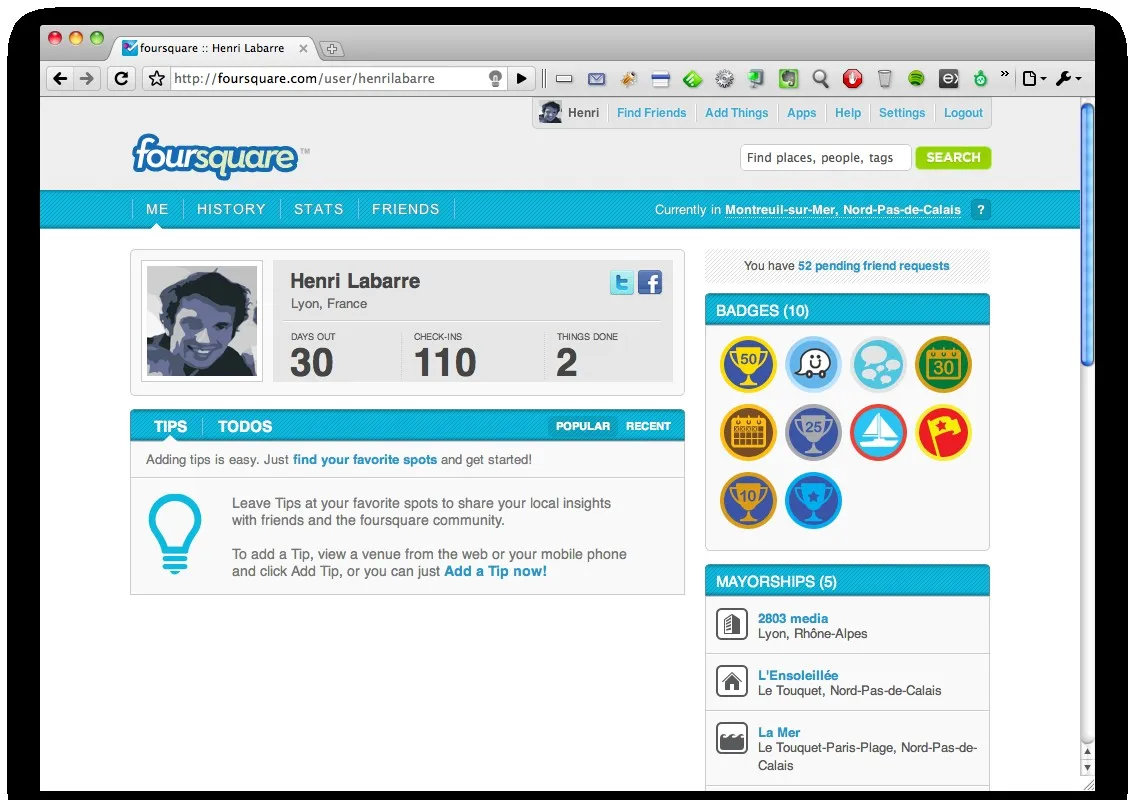Click the page vertical scrollbar thumb

[x=1087, y=235]
